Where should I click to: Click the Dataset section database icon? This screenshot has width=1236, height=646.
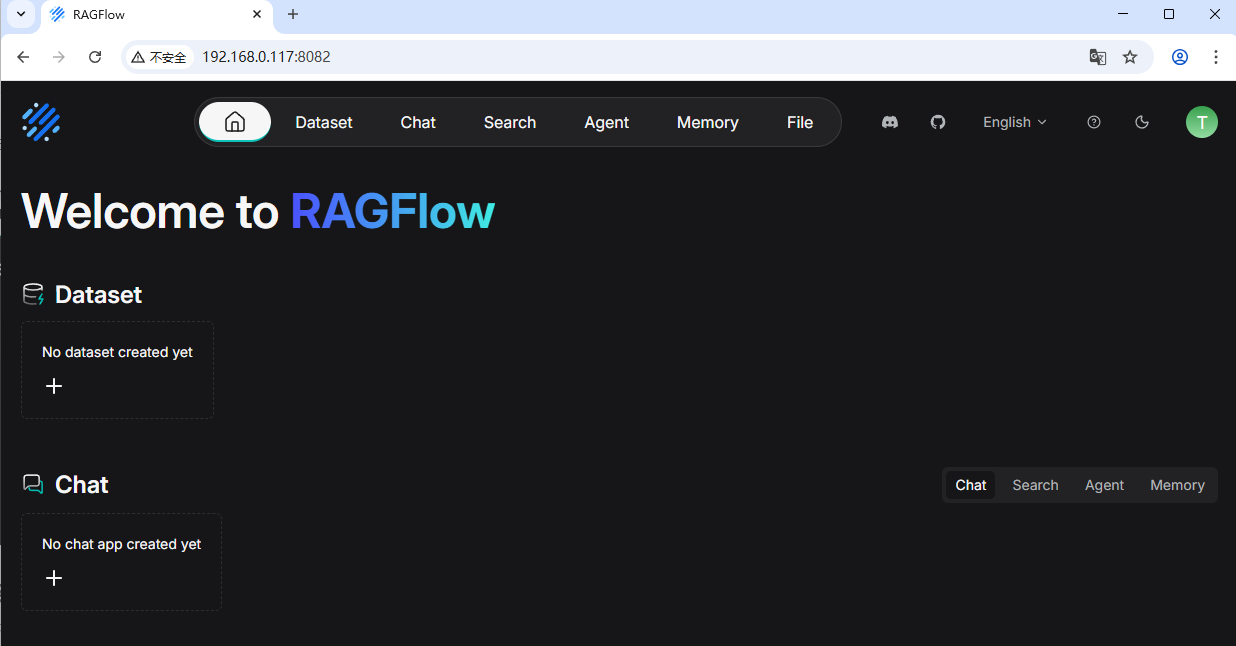[33, 294]
